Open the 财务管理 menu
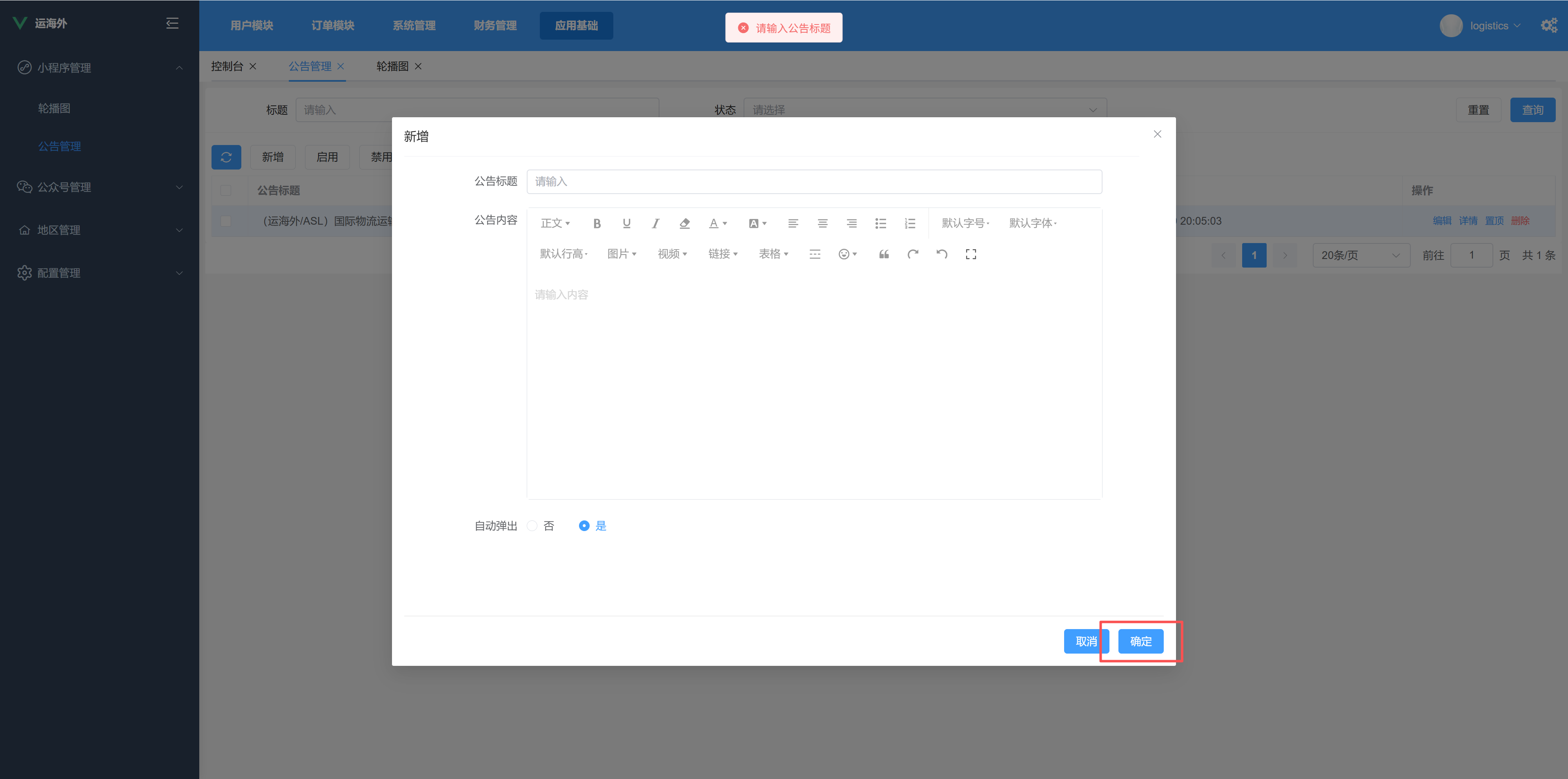This screenshot has width=1568, height=779. click(495, 25)
